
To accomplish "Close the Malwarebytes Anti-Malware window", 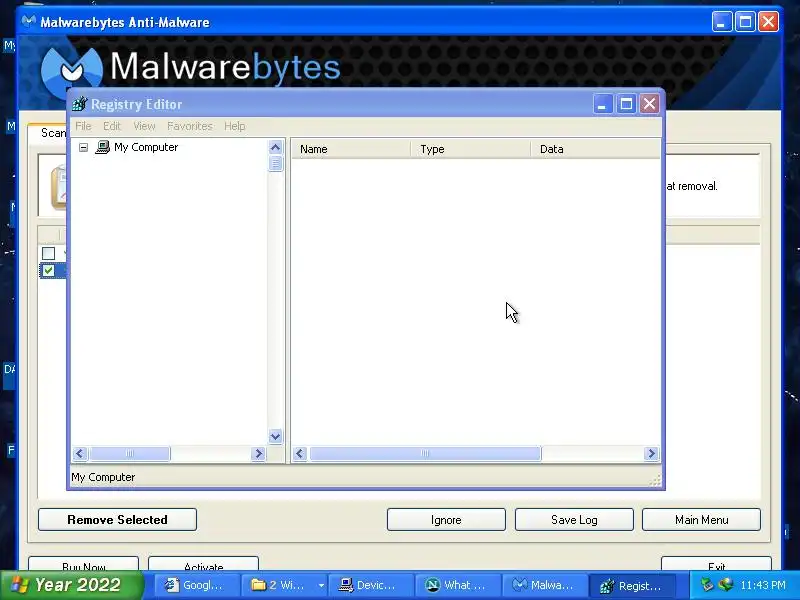I will [x=768, y=22].
